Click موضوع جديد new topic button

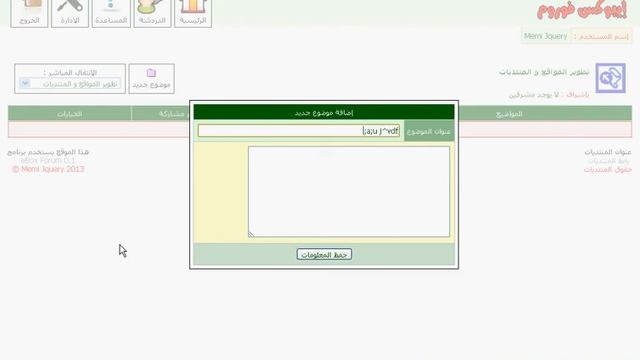pos(151,79)
